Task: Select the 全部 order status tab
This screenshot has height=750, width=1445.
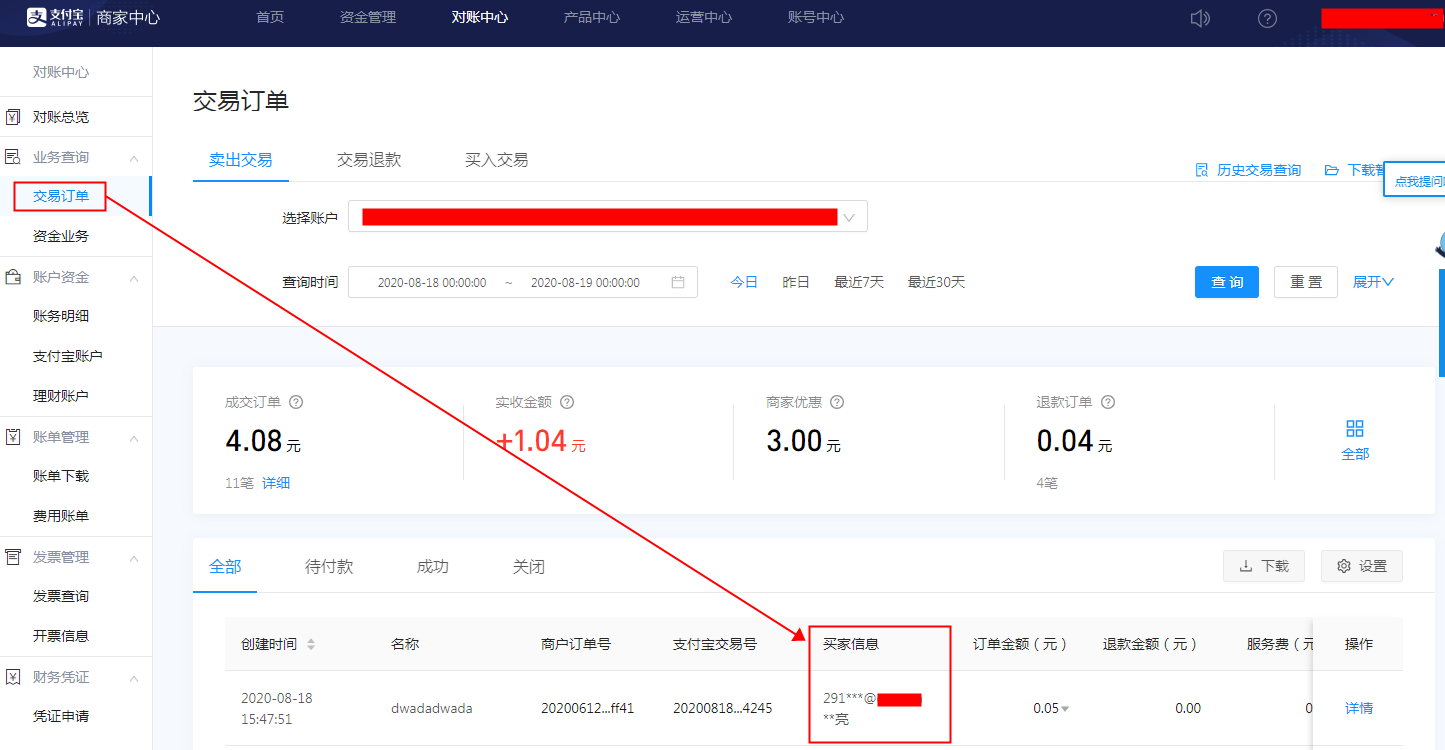Action: pyautogui.click(x=225, y=567)
